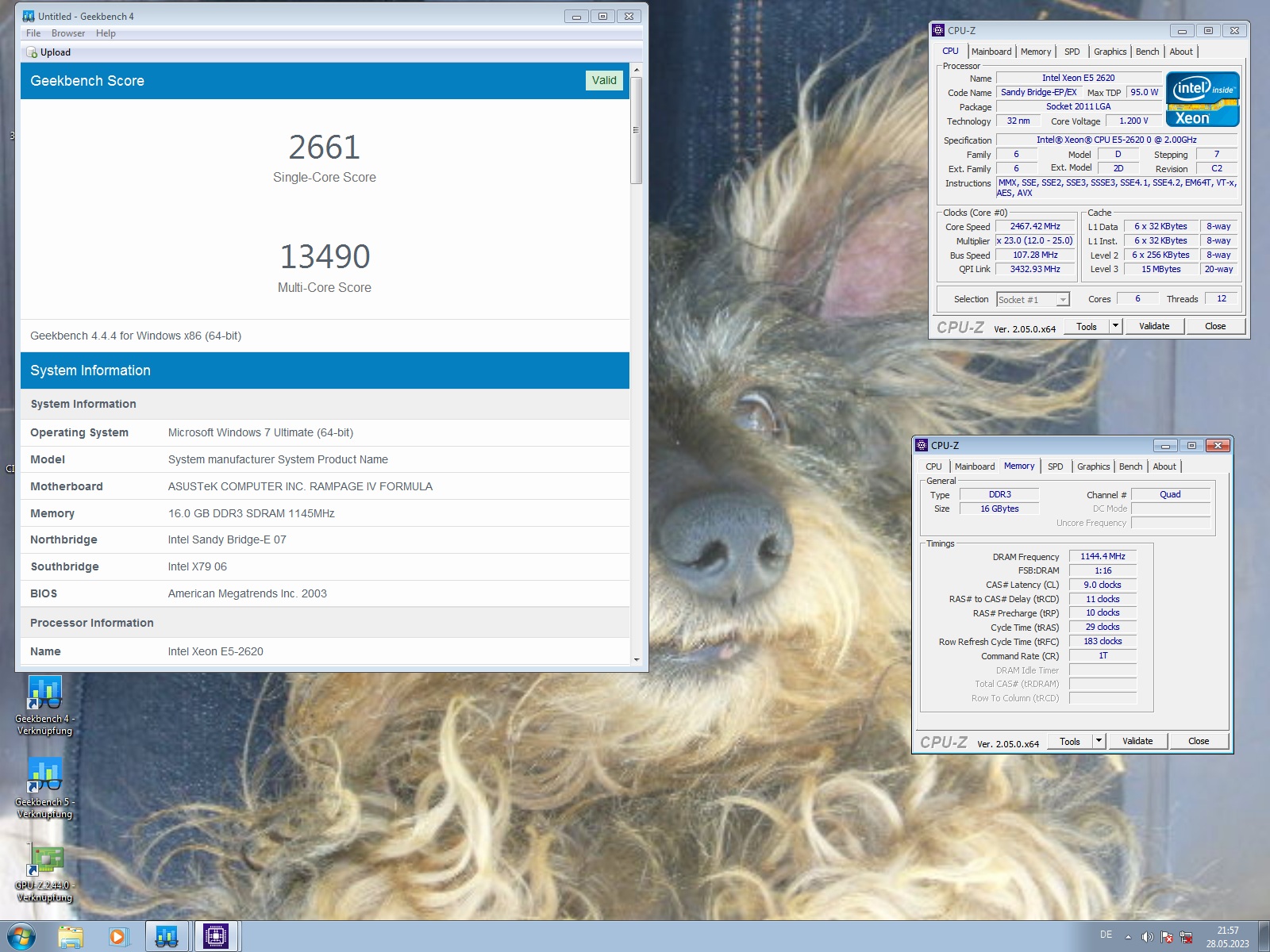Open the Geekbench 5 desktop shortcut

pyautogui.click(x=44, y=788)
